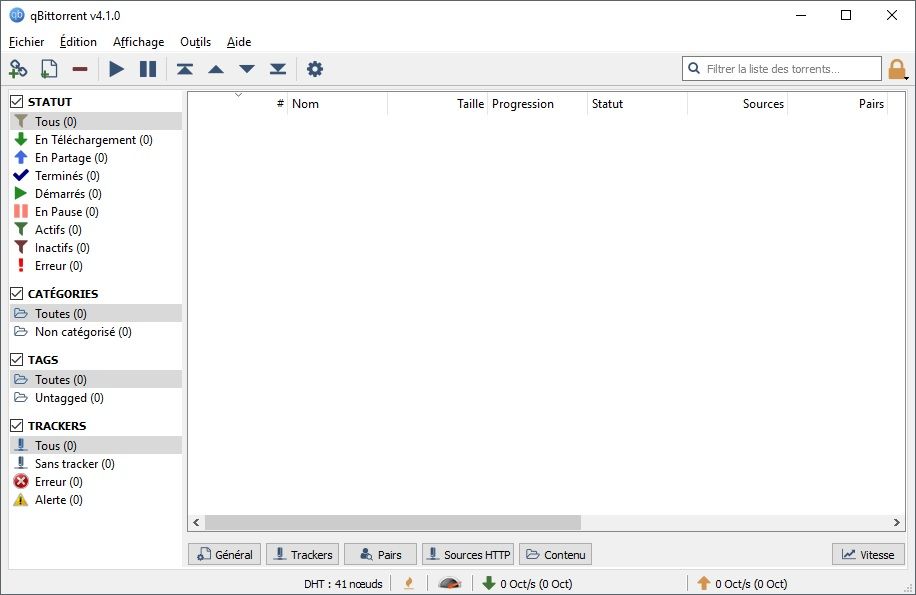
Task: Open the Vitesse speed graph
Action: (868, 554)
